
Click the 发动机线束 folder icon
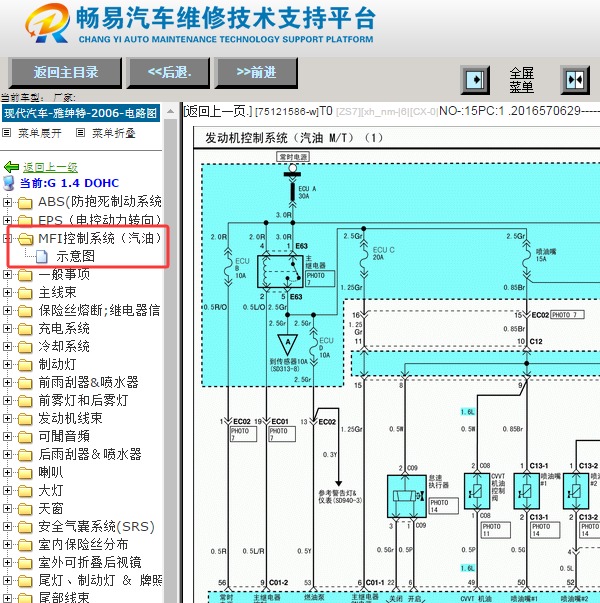pyautogui.click(x=25, y=419)
